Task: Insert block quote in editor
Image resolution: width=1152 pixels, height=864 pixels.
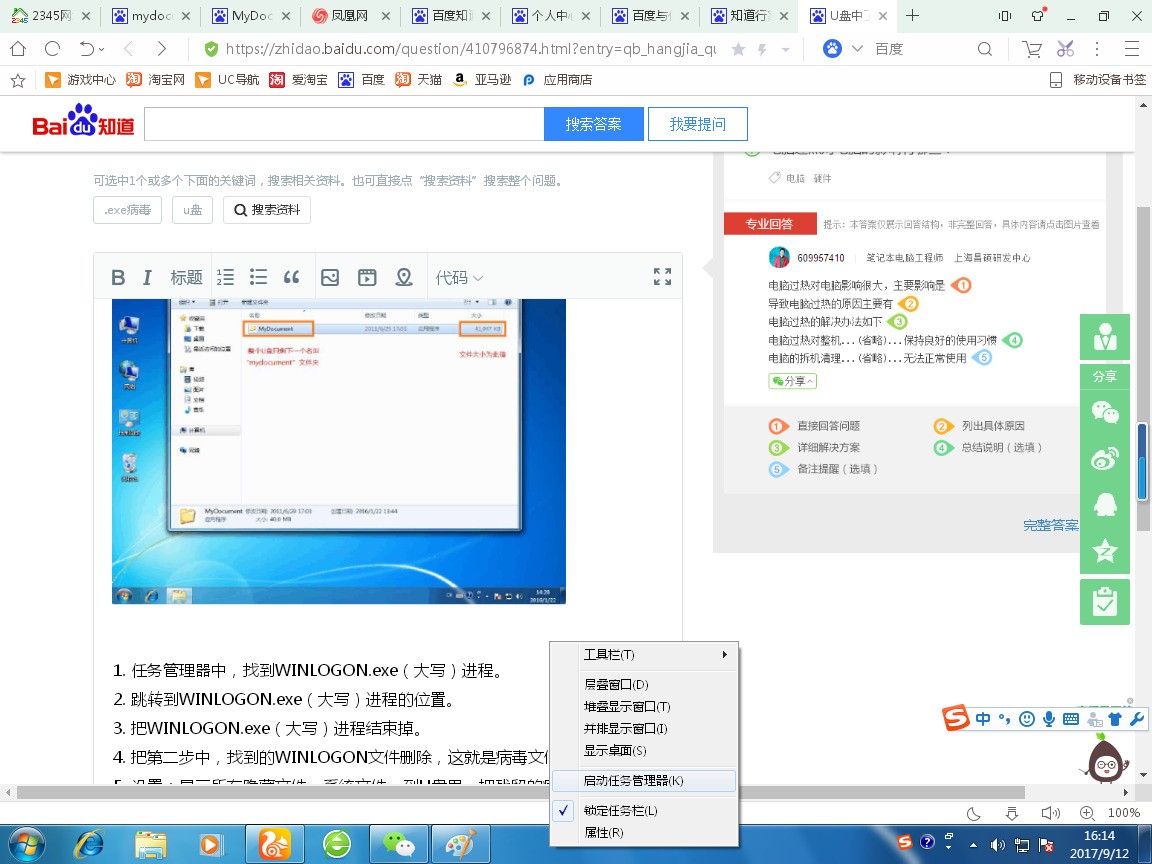Action: [292, 277]
